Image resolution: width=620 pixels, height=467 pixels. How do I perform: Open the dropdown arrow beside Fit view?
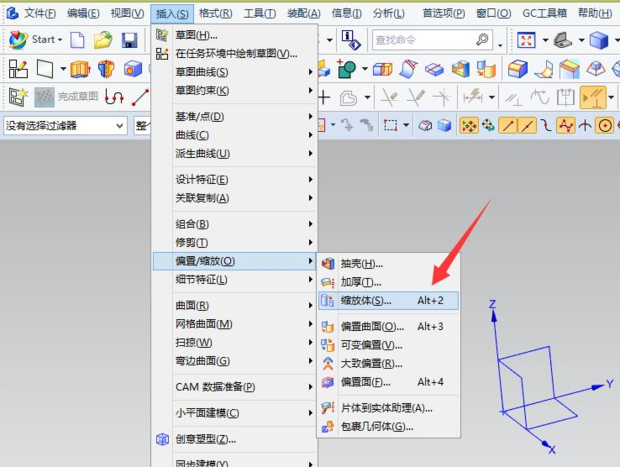point(545,40)
